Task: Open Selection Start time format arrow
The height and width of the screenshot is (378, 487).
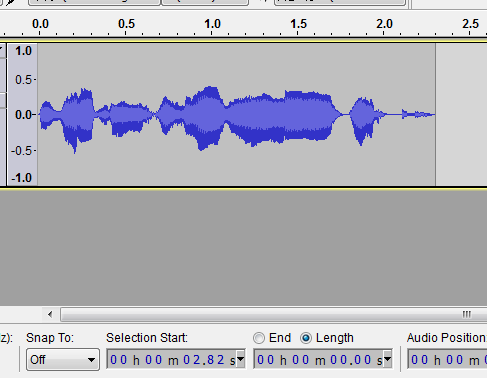Action: point(241,359)
